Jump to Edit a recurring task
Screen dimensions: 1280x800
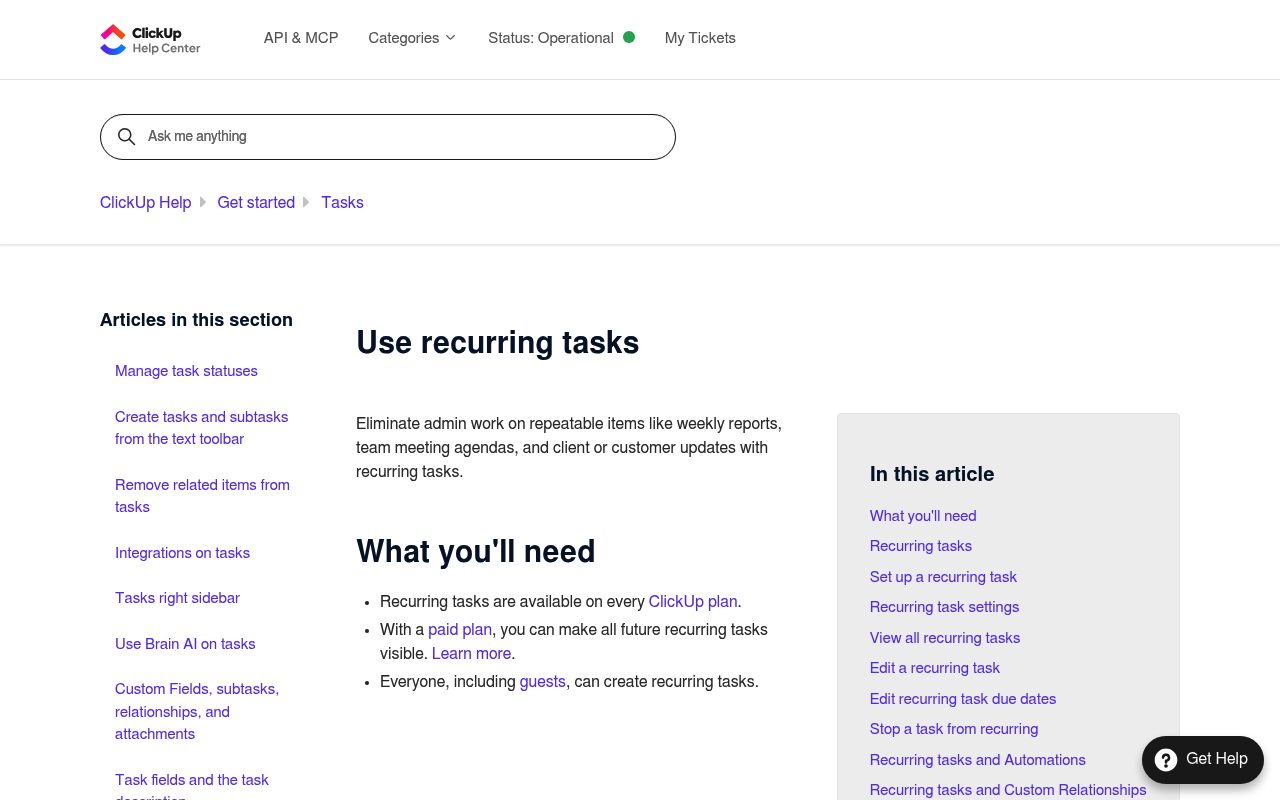pos(935,668)
